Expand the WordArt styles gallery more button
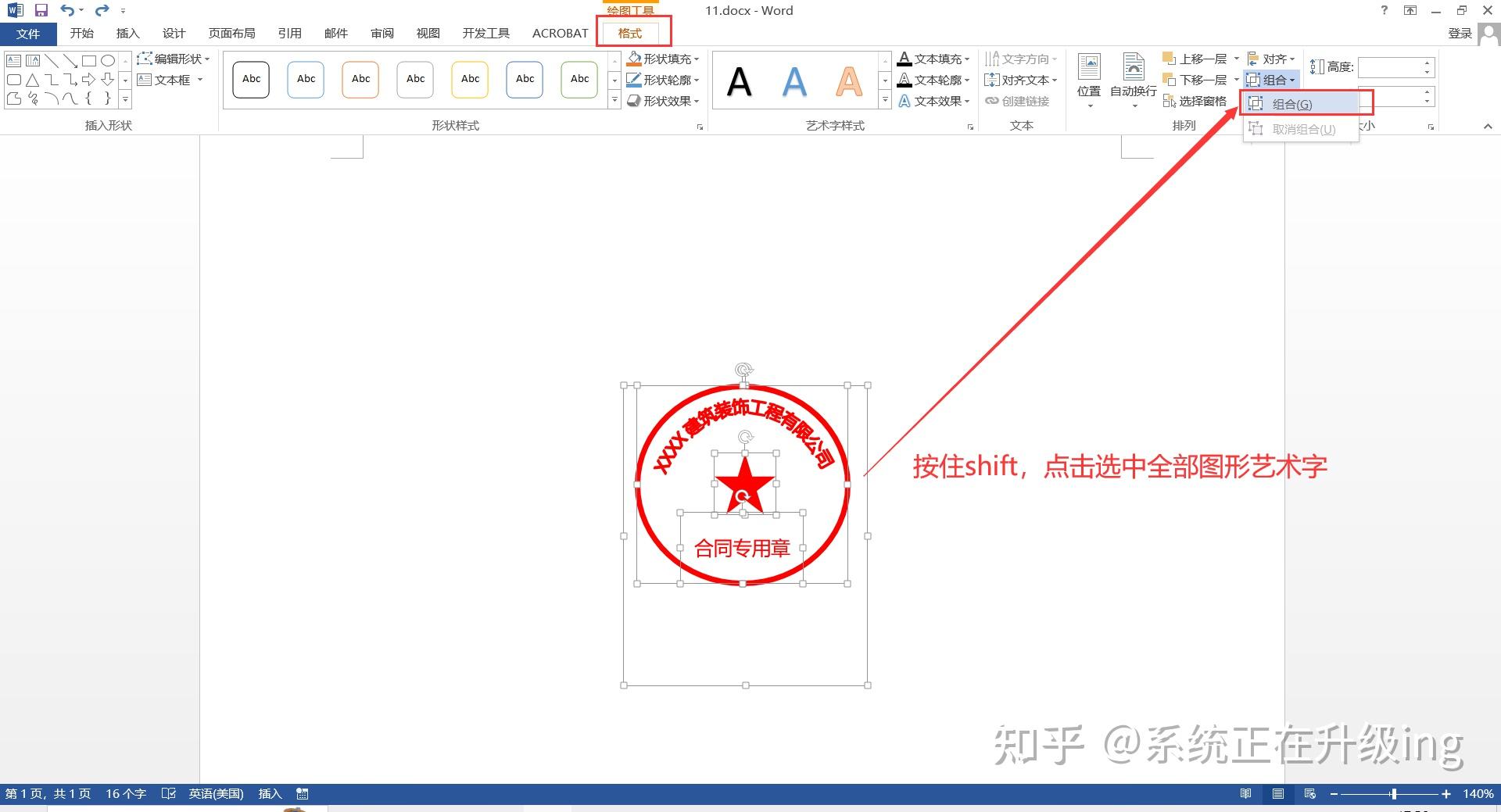 885,100
